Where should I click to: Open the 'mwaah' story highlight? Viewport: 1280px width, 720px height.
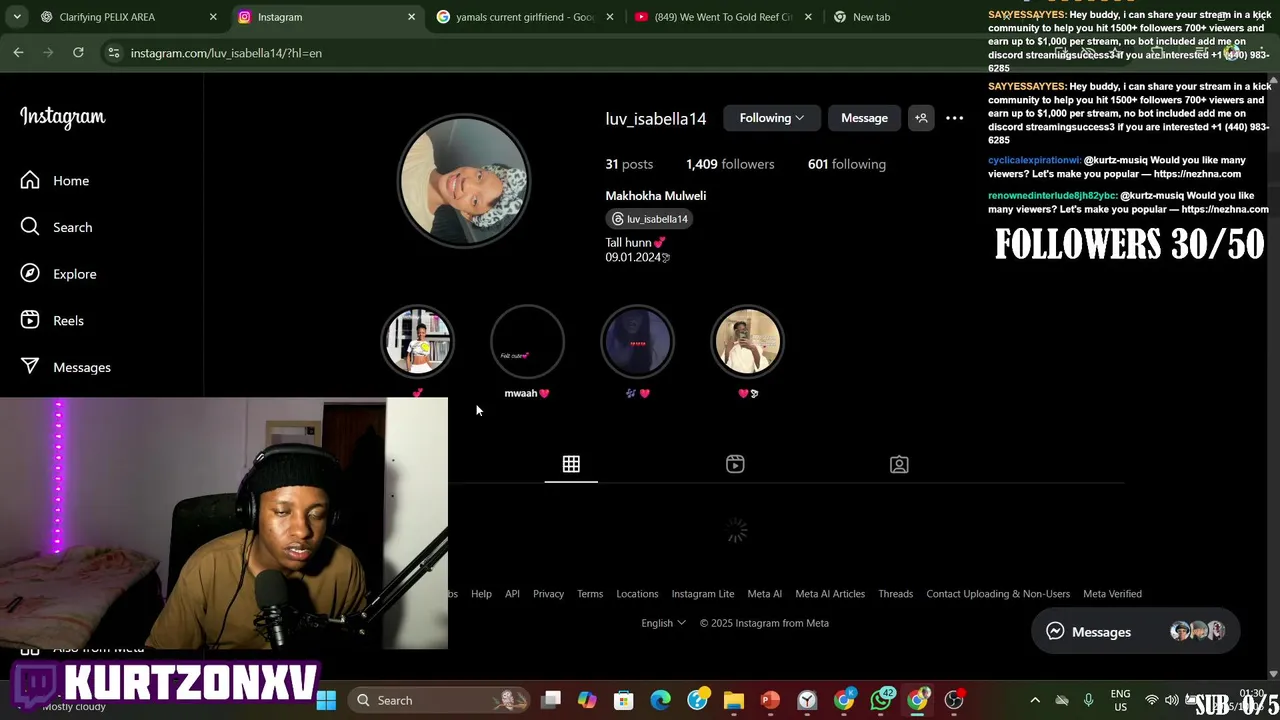[x=527, y=342]
